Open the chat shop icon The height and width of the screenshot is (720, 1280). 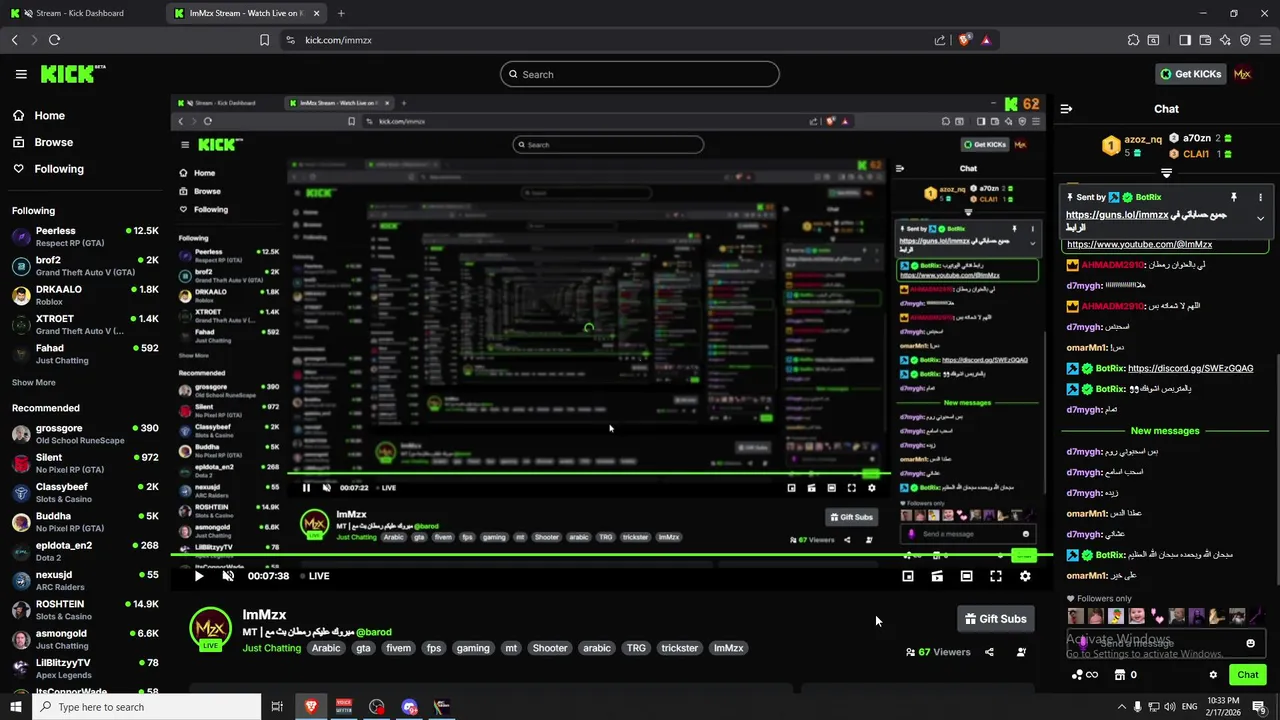coord(1120,675)
